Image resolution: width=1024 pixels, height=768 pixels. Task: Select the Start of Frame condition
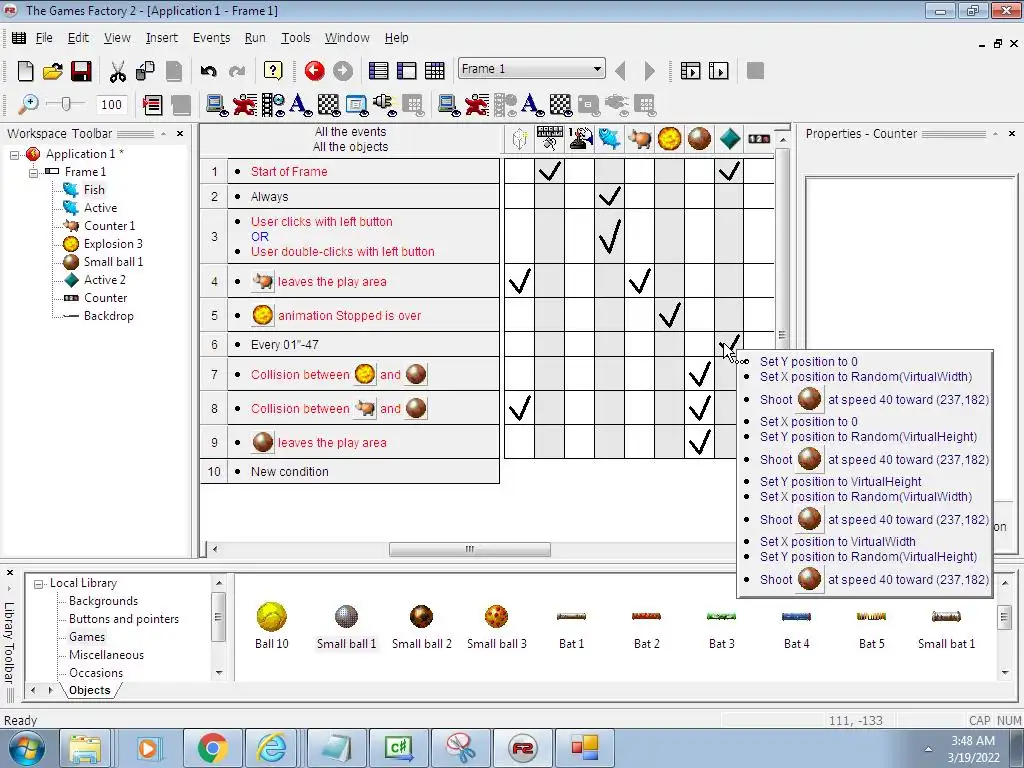click(289, 172)
